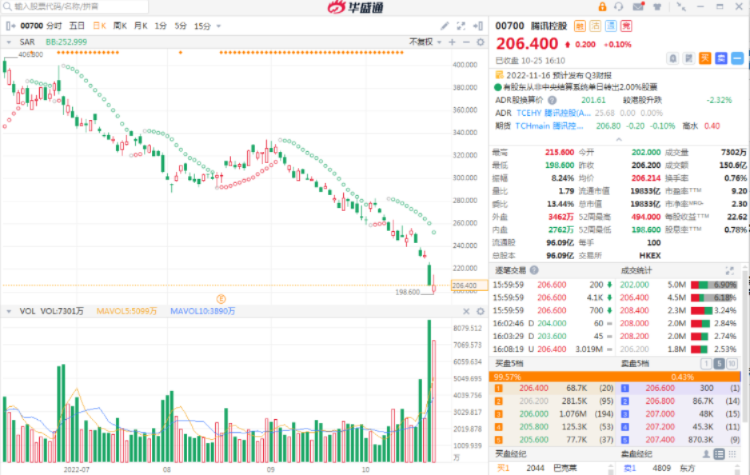Open more timeframes dropdown after 15分
The width and height of the screenshot is (750, 475).
219,26
